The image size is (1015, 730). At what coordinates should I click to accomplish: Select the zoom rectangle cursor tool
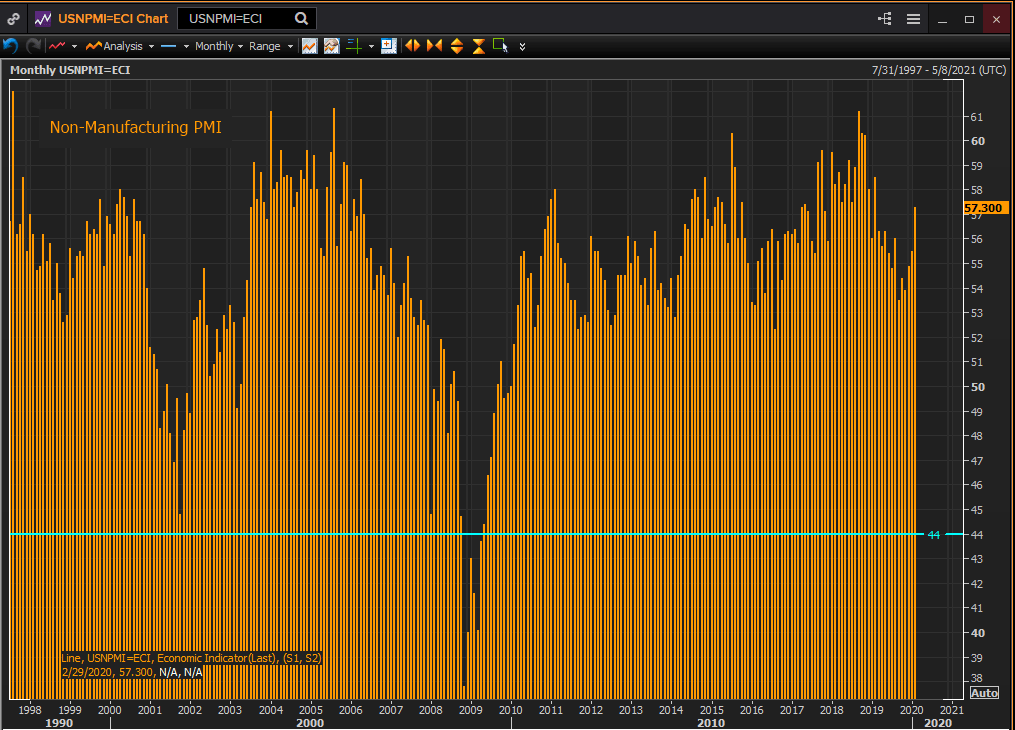pyautogui.click(x=500, y=46)
